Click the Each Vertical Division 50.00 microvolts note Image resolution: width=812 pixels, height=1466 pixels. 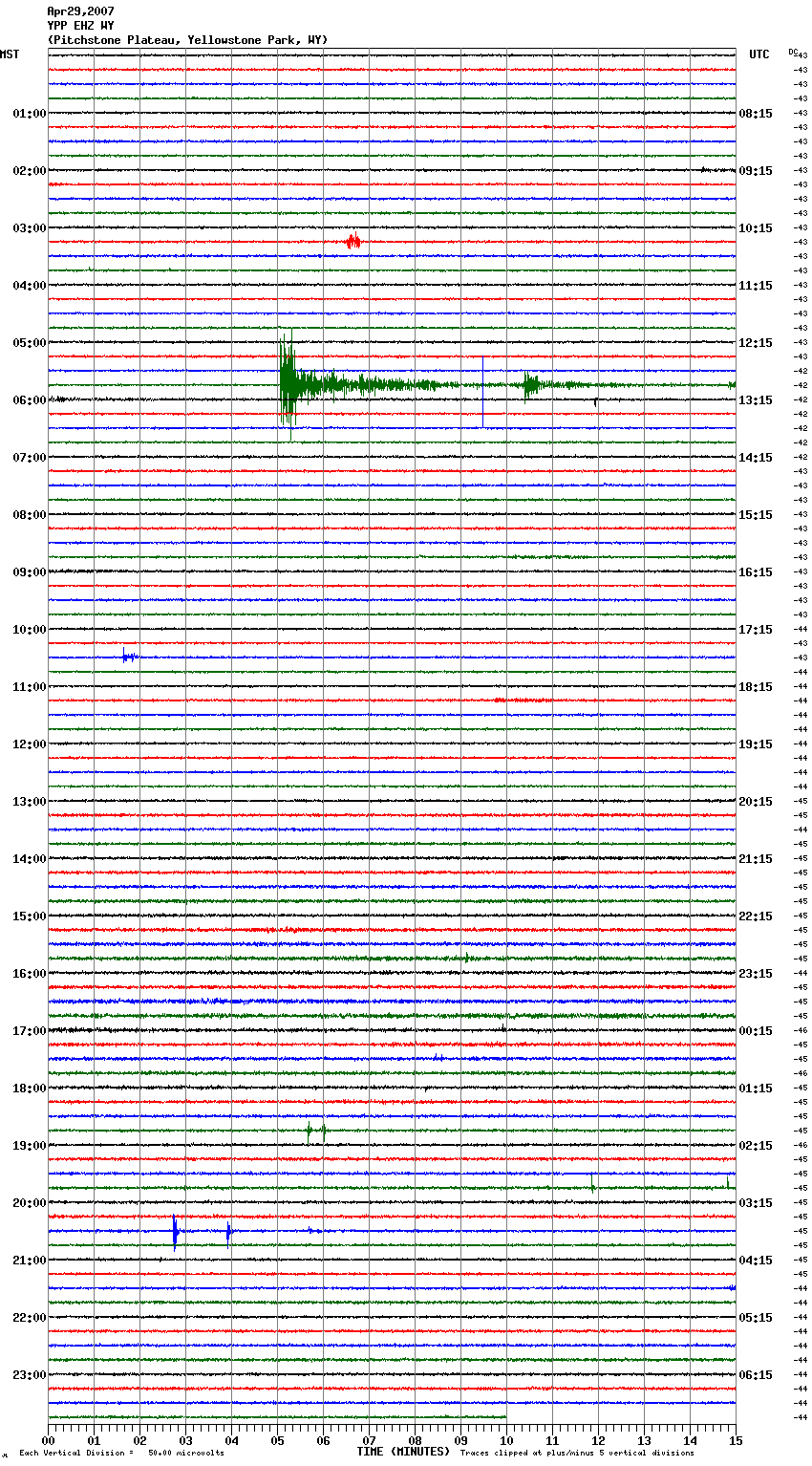(121, 1454)
